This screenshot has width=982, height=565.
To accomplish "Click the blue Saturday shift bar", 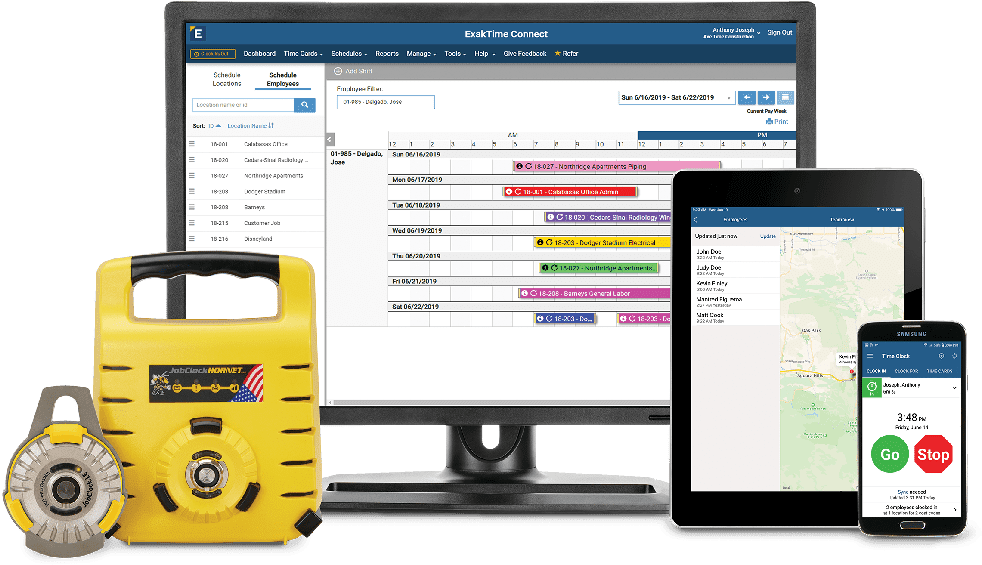I will pos(564,319).
